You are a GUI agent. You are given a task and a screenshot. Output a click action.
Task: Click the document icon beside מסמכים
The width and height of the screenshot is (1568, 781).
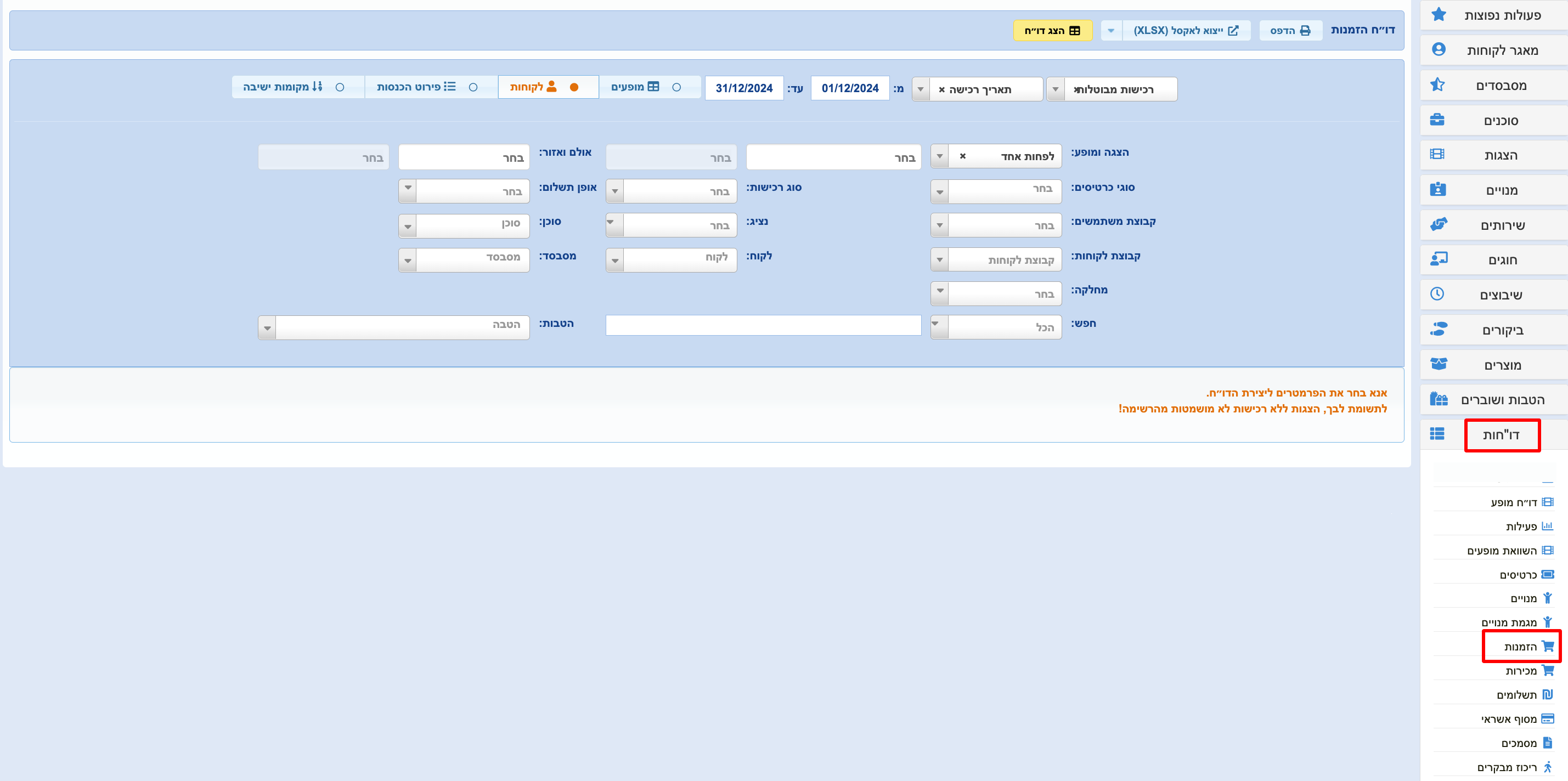point(1548,742)
